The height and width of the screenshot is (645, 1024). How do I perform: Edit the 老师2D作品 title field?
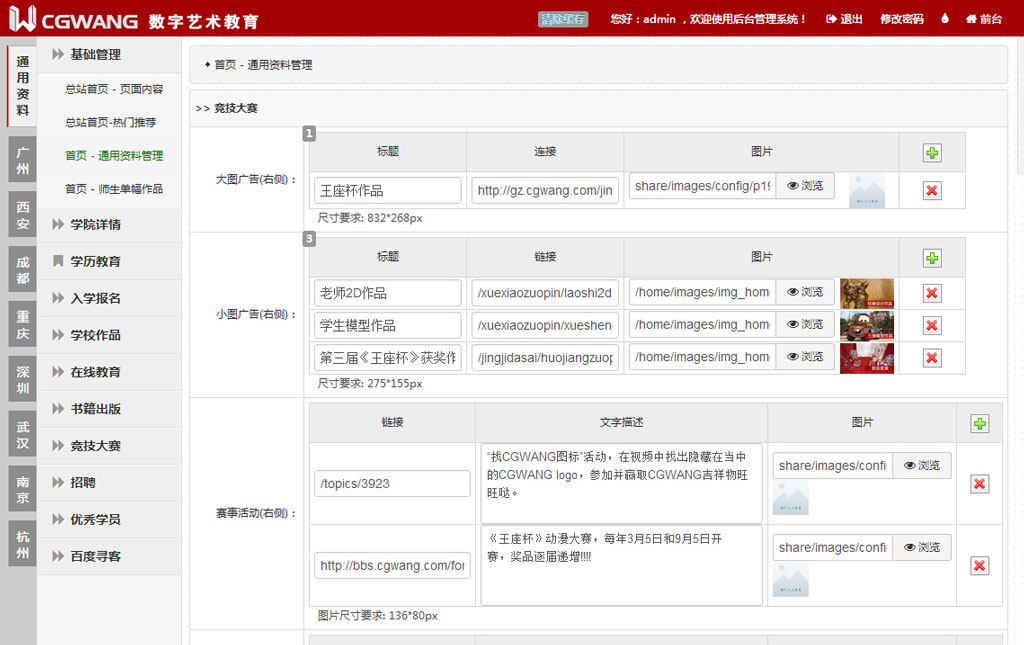coord(388,293)
